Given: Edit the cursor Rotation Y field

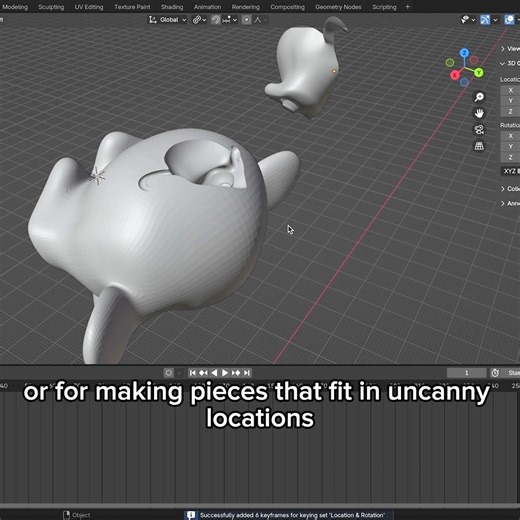Looking at the screenshot, I should [x=510, y=146].
